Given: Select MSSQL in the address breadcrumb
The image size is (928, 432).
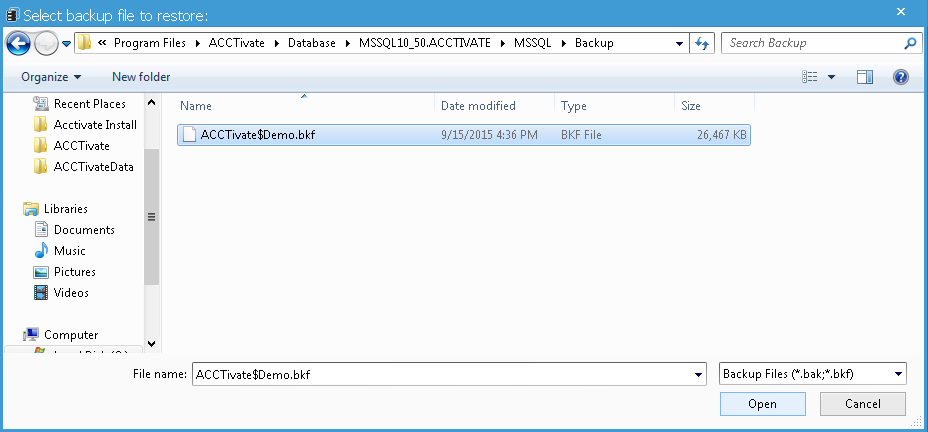Looking at the screenshot, I should [533, 43].
